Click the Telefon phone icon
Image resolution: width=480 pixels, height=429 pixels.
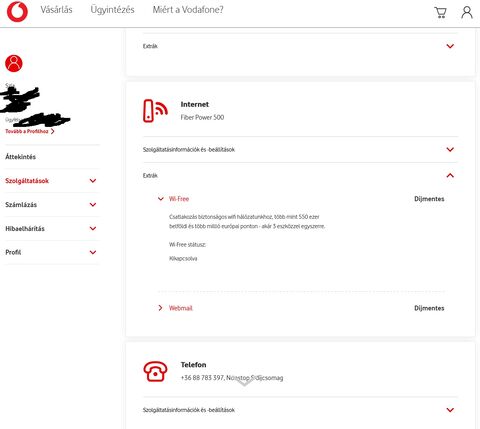coord(155,371)
